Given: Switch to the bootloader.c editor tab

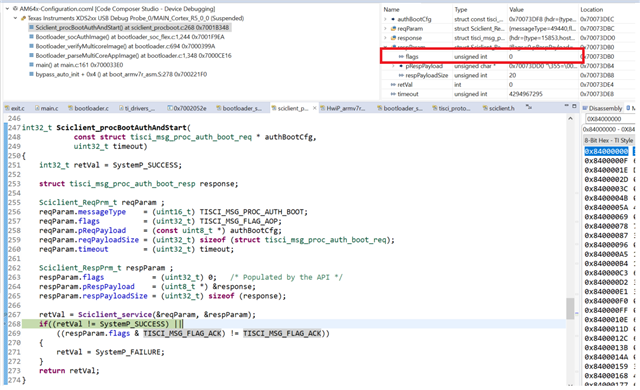Looking at the screenshot, I should tap(89, 108).
